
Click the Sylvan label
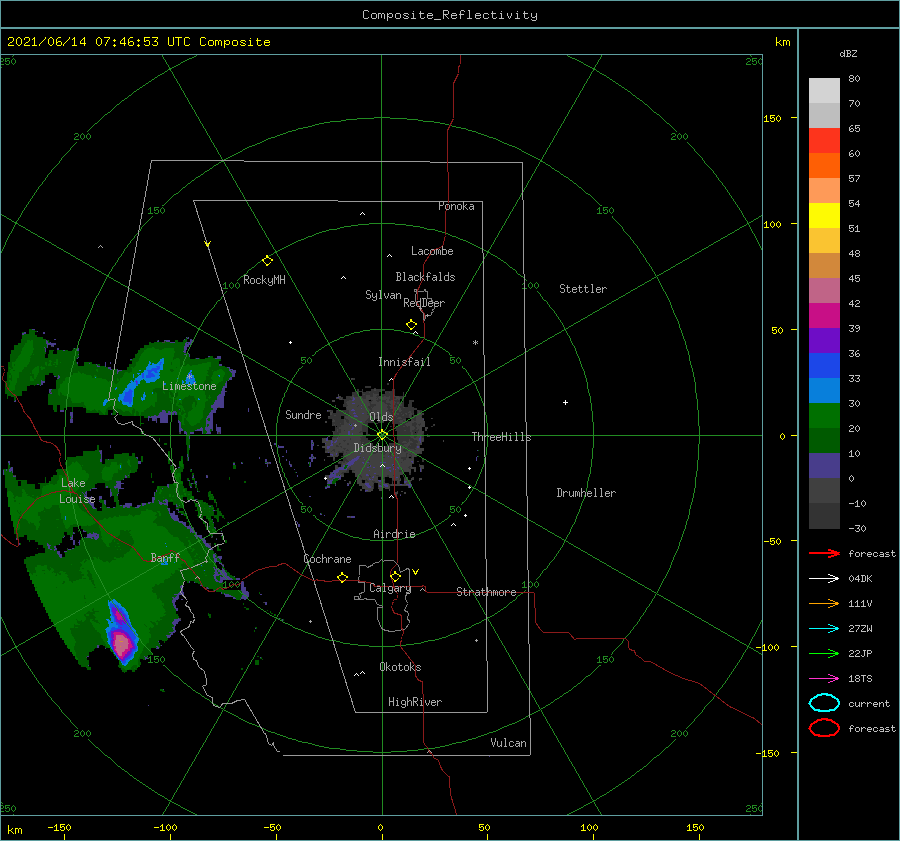(x=383, y=295)
